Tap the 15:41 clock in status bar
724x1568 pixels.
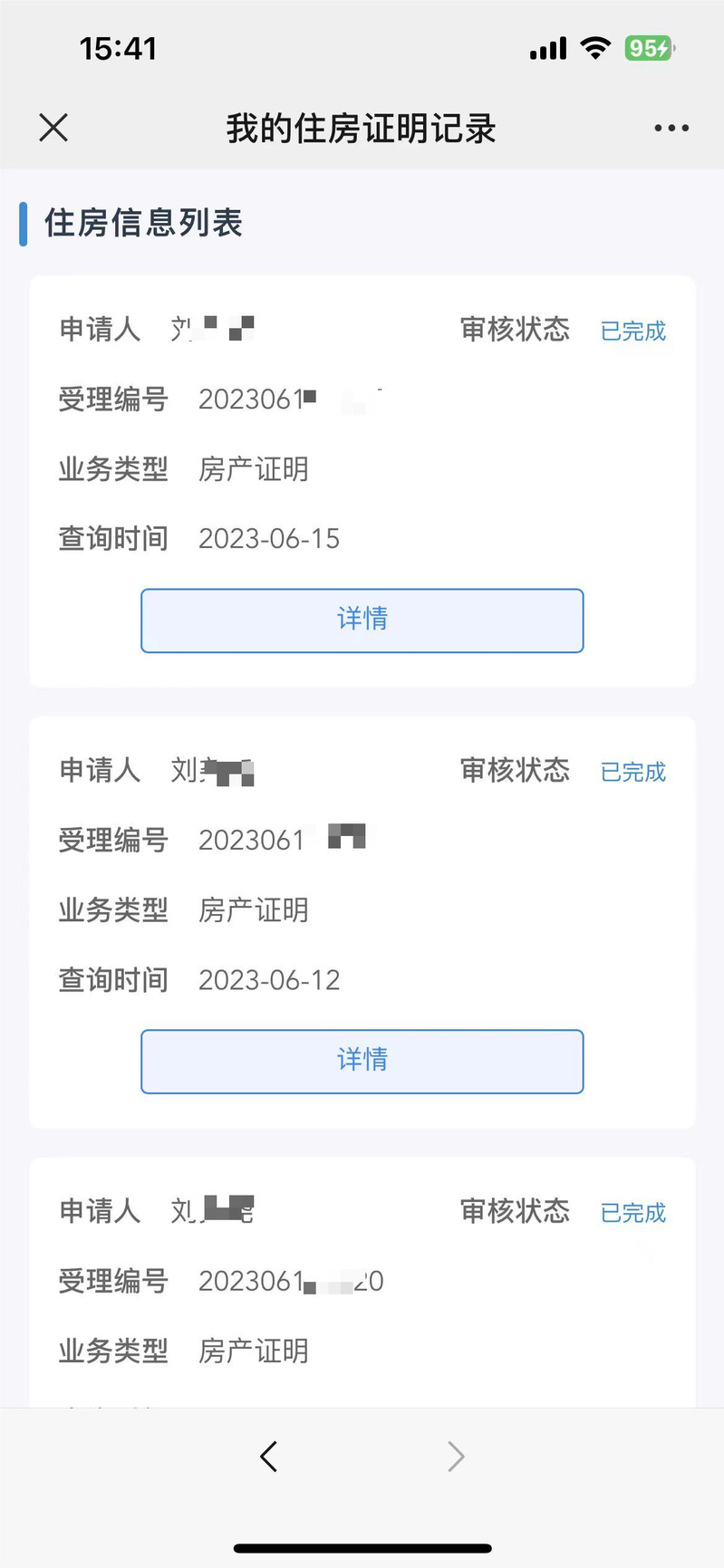point(118,48)
